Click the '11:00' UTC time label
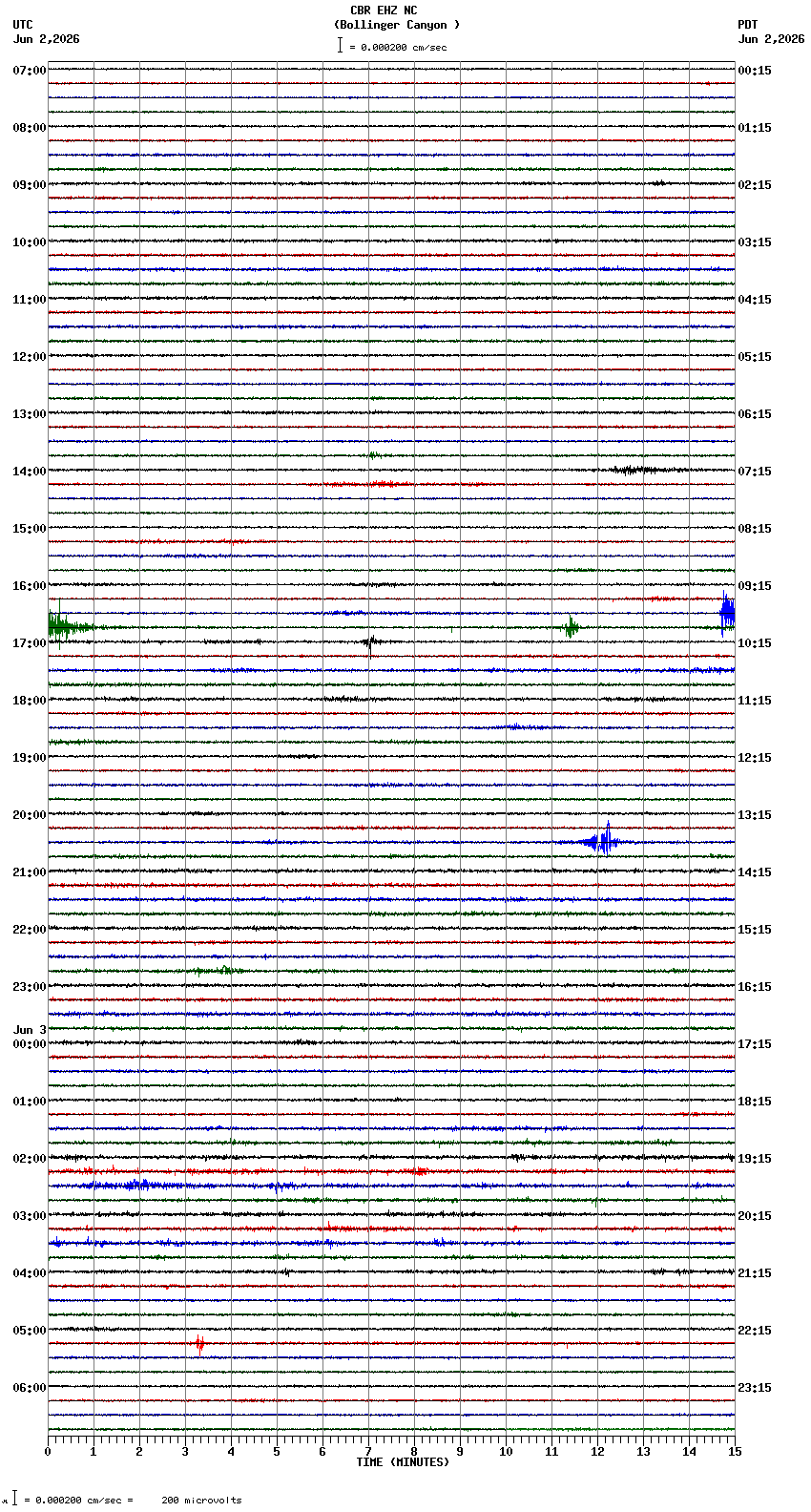The width and height of the screenshot is (811, 1512). (x=30, y=300)
